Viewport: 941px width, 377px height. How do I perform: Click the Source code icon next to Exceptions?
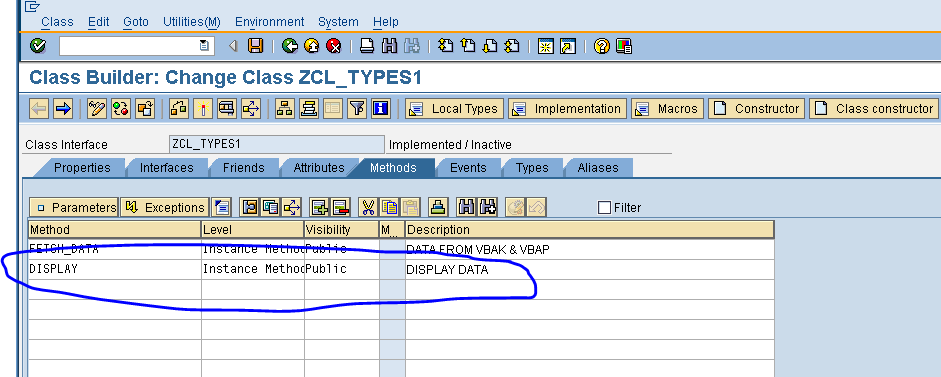pyautogui.click(x=221, y=207)
